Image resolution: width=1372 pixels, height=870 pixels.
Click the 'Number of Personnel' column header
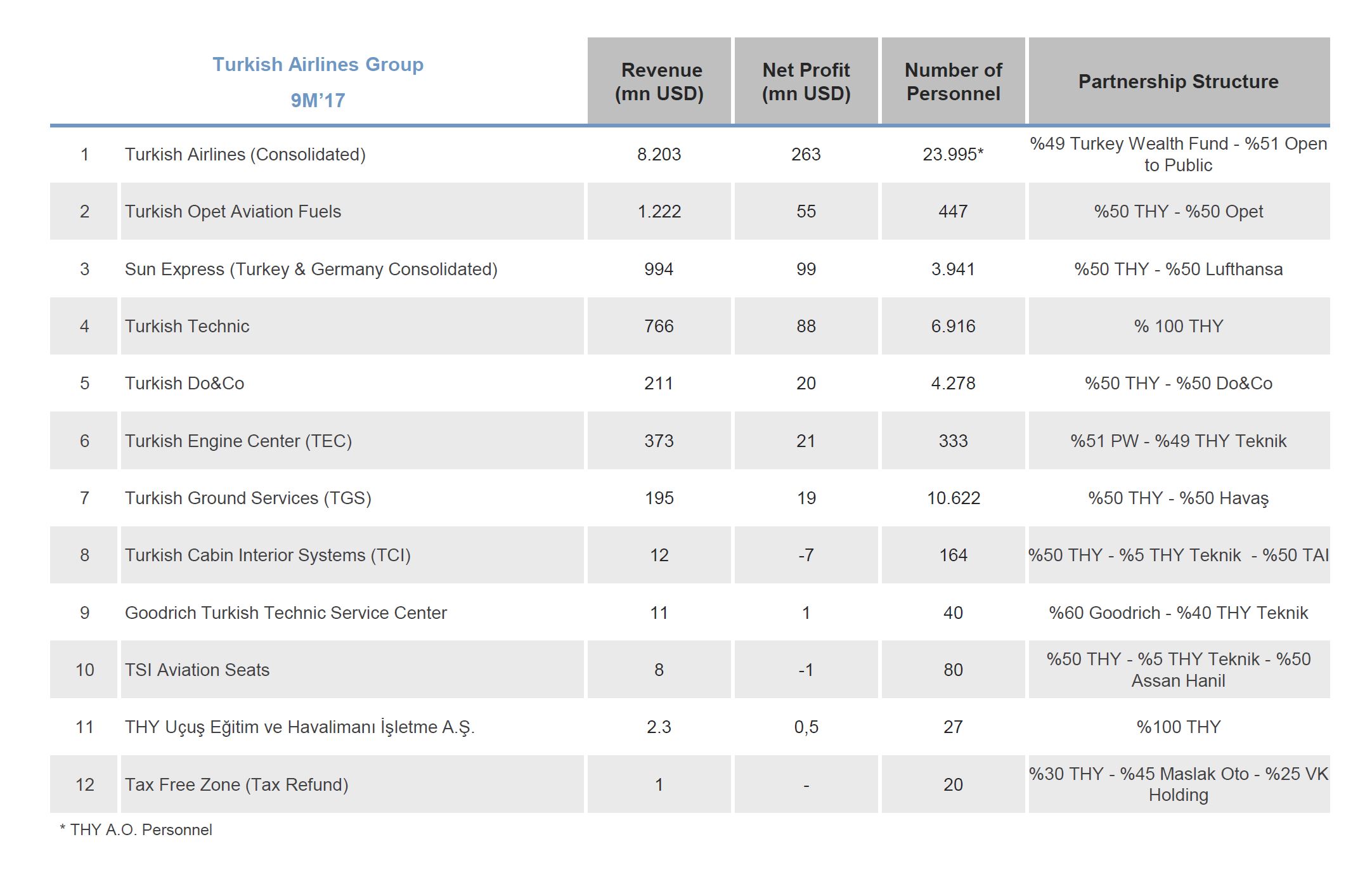tap(954, 81)
